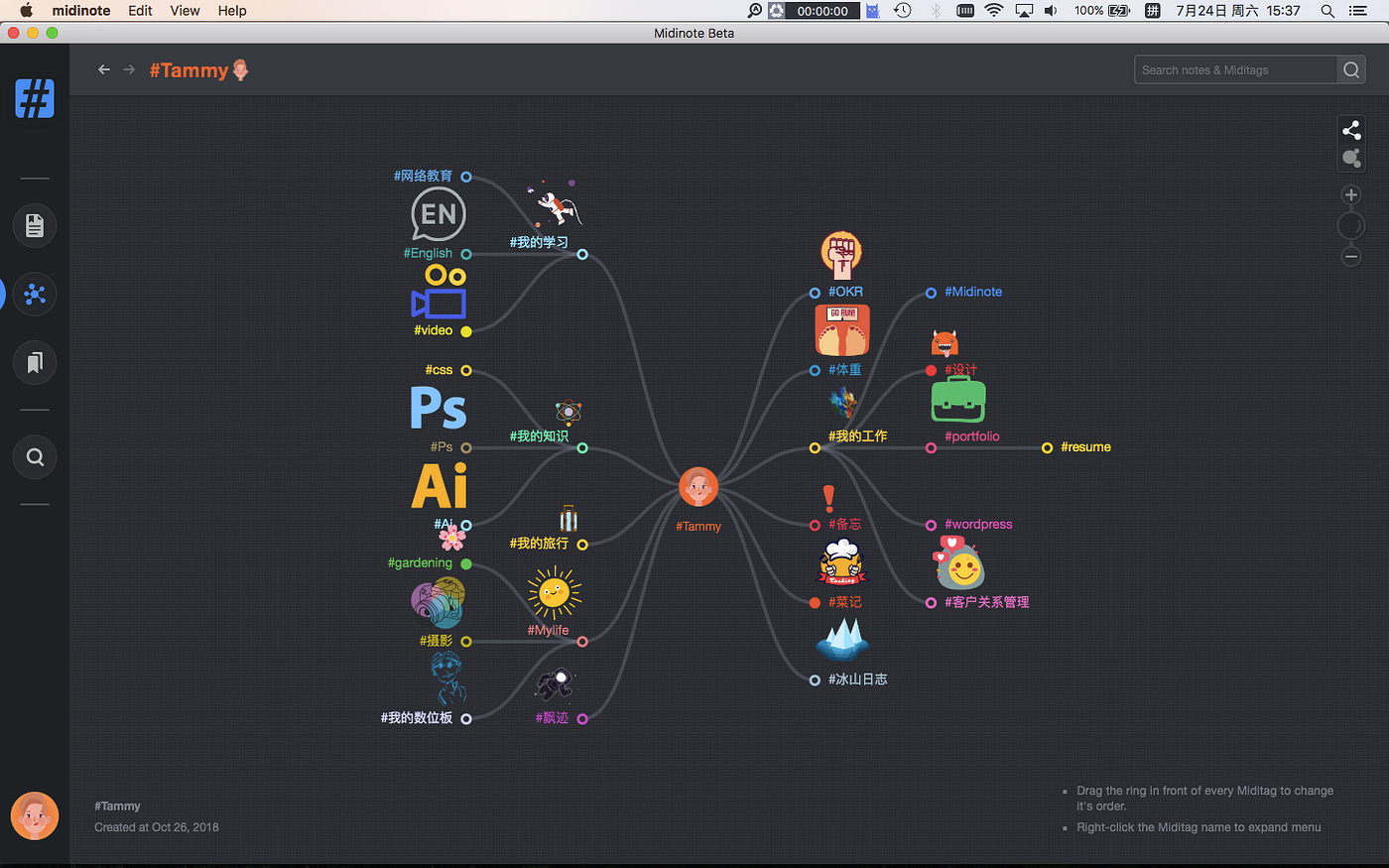Image resolution: width=1389 pixels, height=868 pixels.
Task: Click the sidebar search magnifier icon
Action: pos(35,457)
